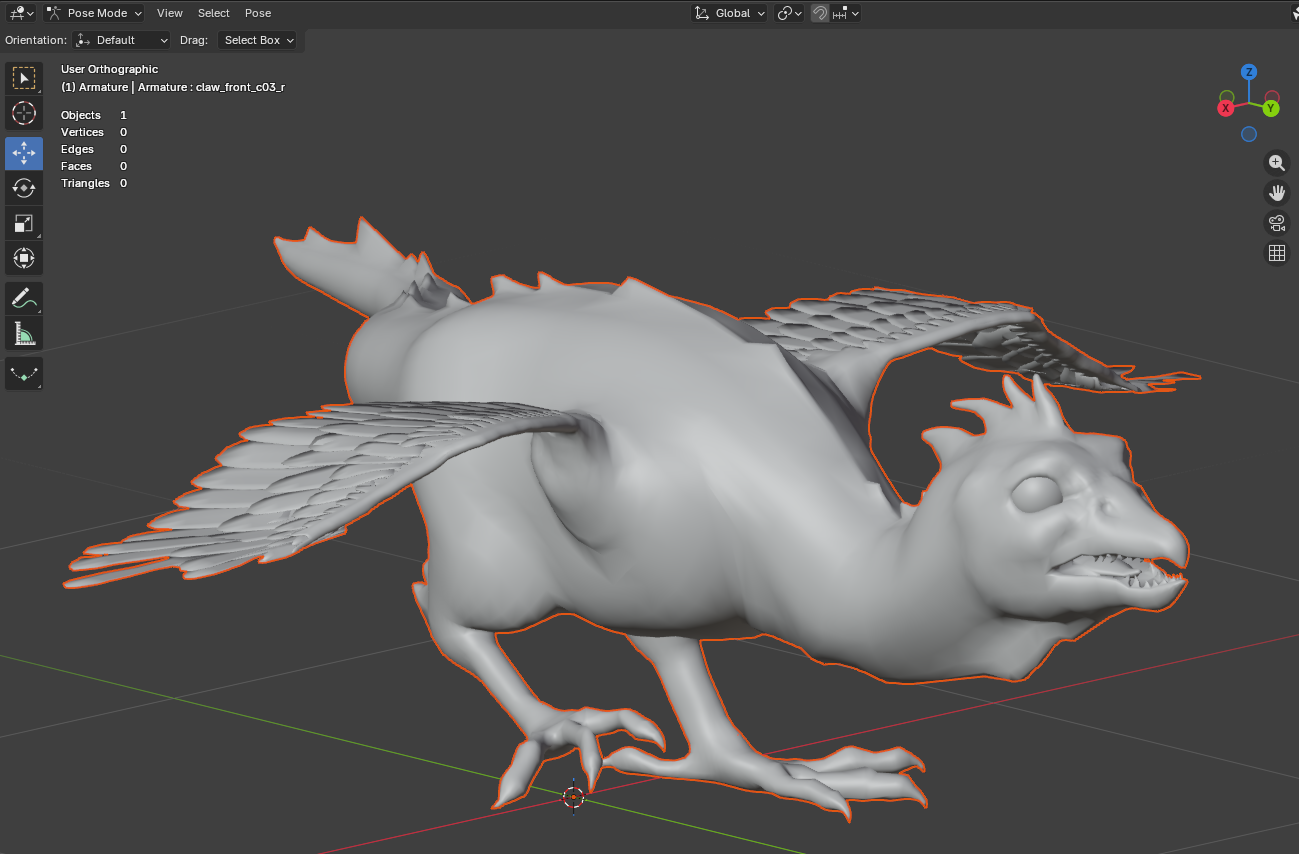Choose the Rotate tool

point(24,188)
